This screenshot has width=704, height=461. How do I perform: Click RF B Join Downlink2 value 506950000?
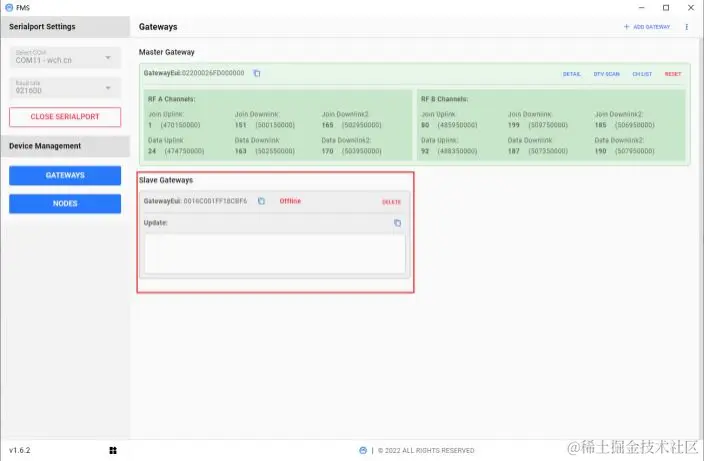(634, 125)
